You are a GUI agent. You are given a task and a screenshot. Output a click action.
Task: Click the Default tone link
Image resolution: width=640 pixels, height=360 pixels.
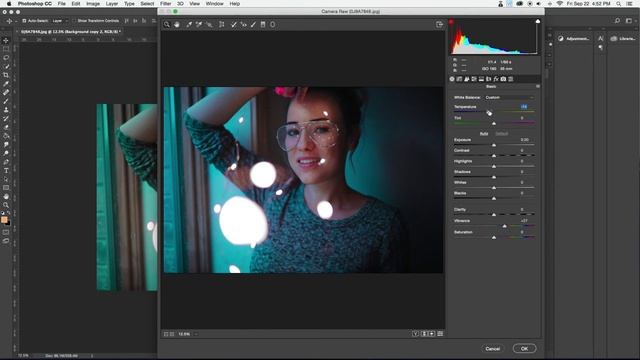point(502,133)
